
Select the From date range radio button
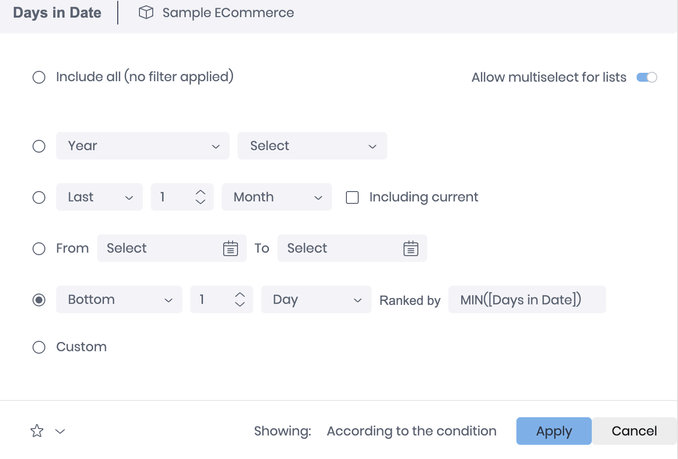(x=39, y=249)
